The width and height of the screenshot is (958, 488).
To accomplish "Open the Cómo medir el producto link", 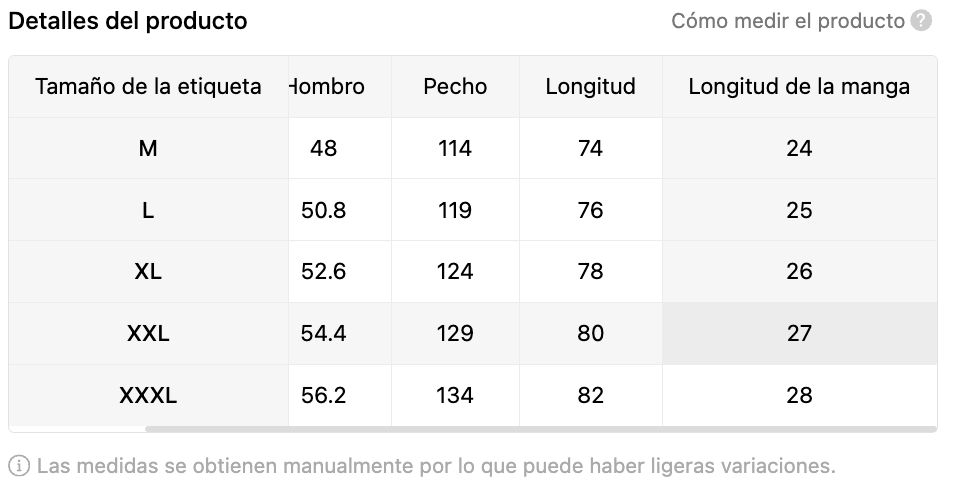I will (788, 21).
